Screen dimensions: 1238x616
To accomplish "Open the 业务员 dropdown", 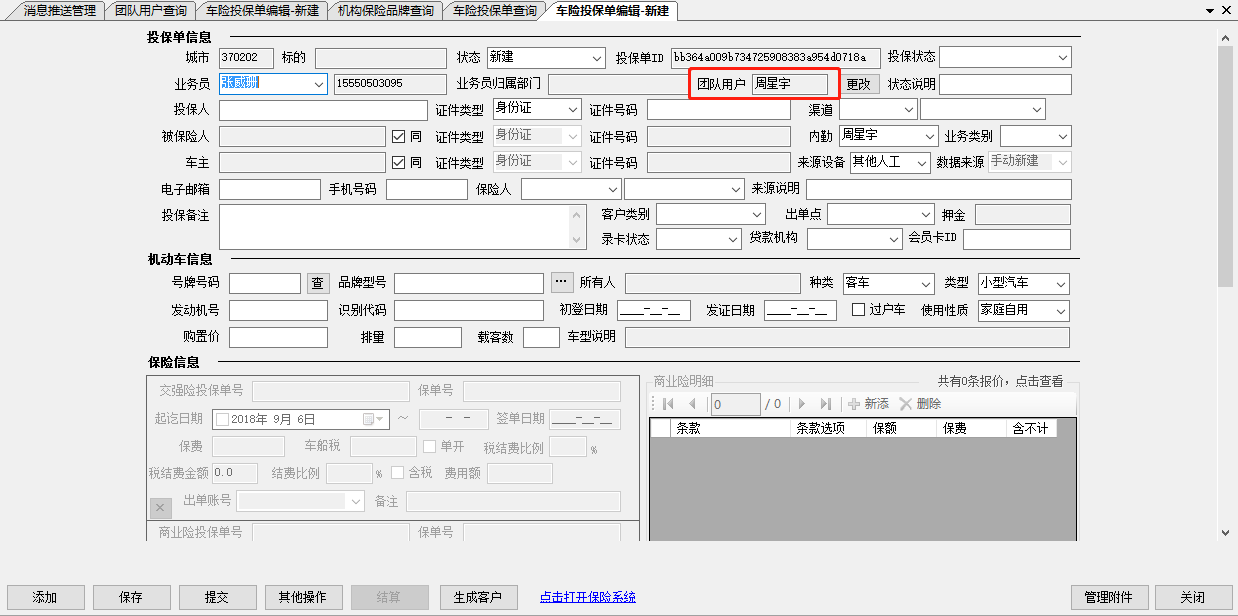I will pyautogui.click(x=319, y=84).
